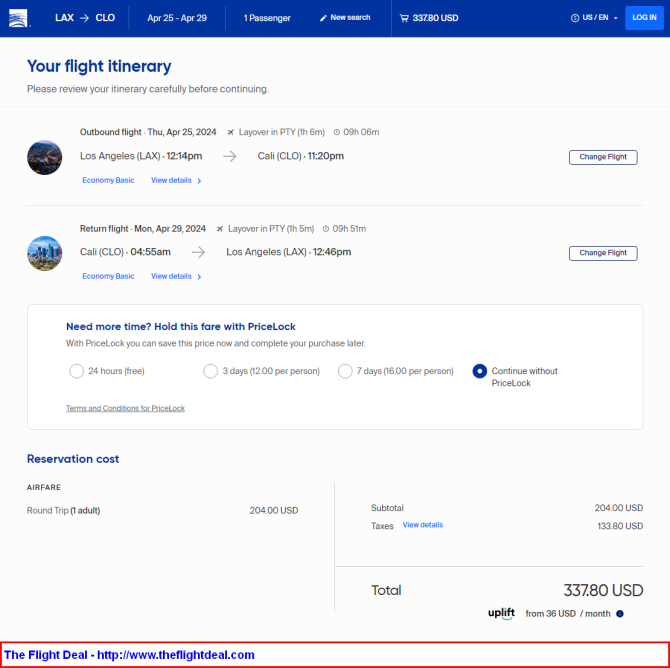Select 7 days PriceLock option
The width and height of the screenshot is (670, 668).
[345, 371]
